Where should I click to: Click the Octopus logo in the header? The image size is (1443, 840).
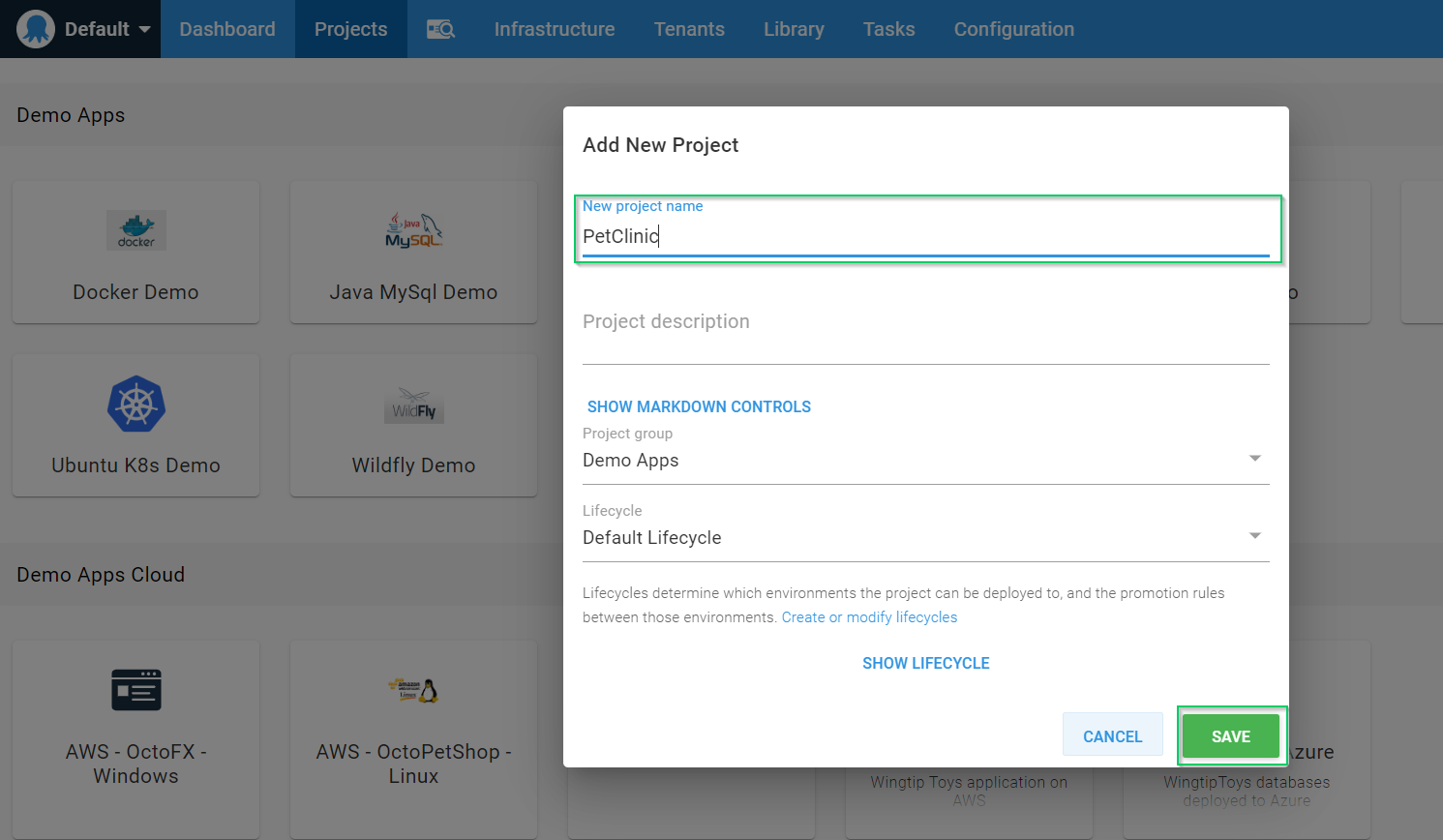pyautogui.click(x=36, y=29)
